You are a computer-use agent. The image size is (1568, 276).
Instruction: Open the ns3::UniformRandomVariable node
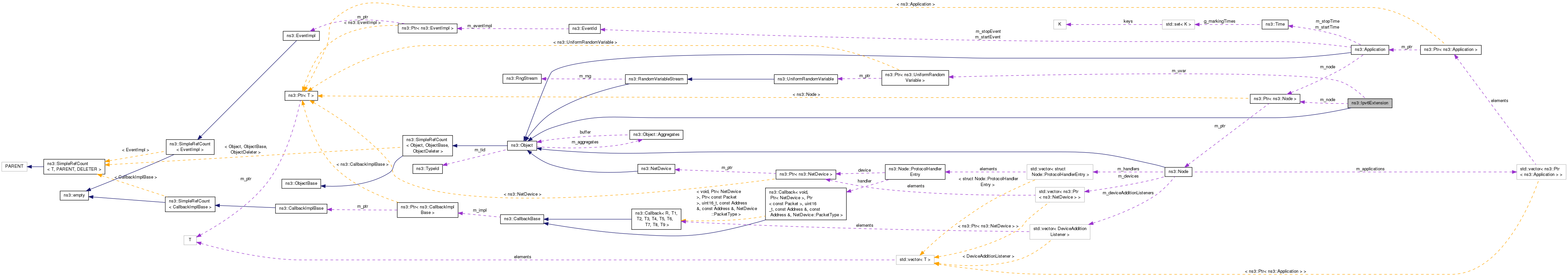pos(805,79)
